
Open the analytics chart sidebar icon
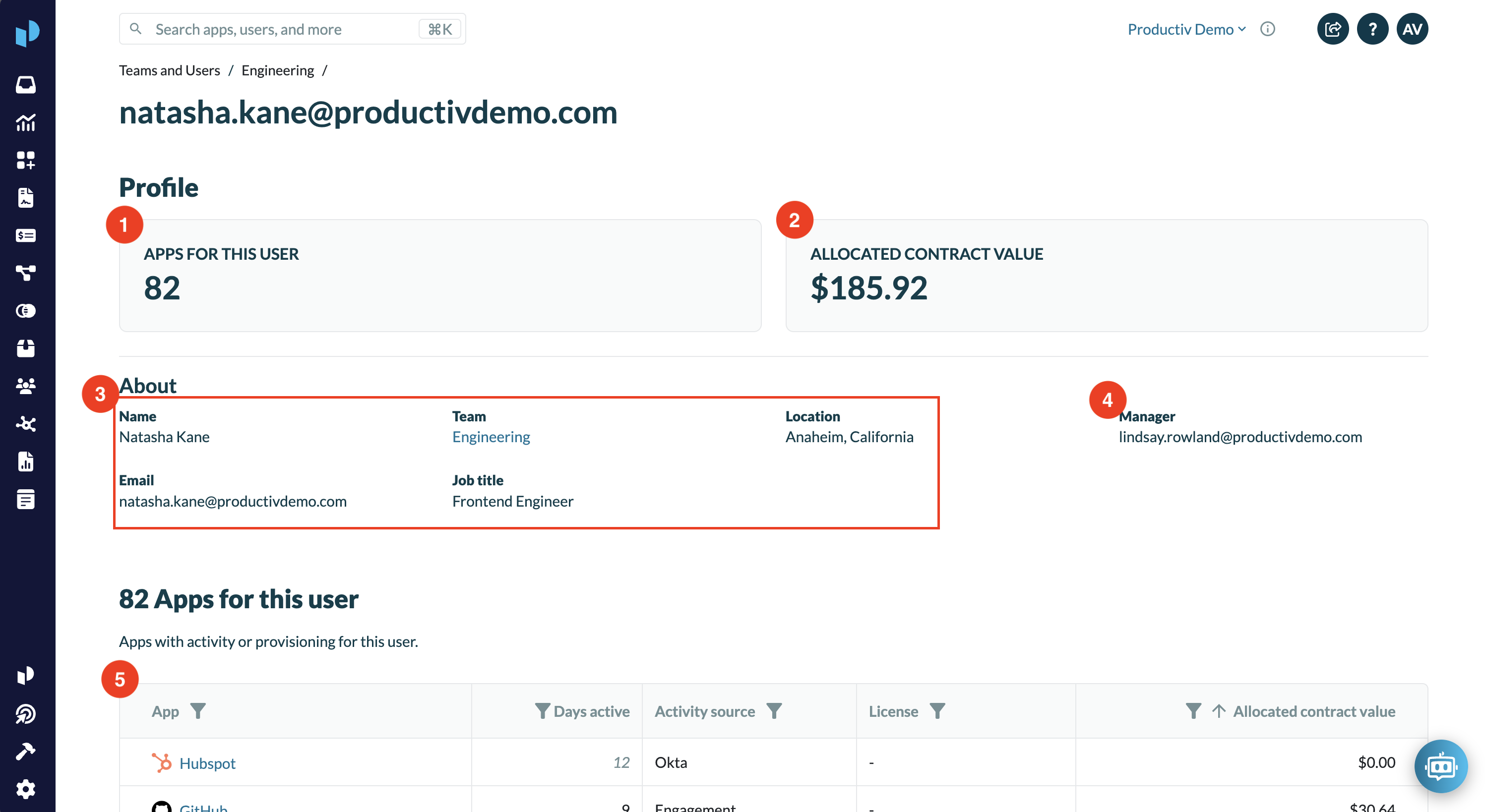click(x=26, y=122)
